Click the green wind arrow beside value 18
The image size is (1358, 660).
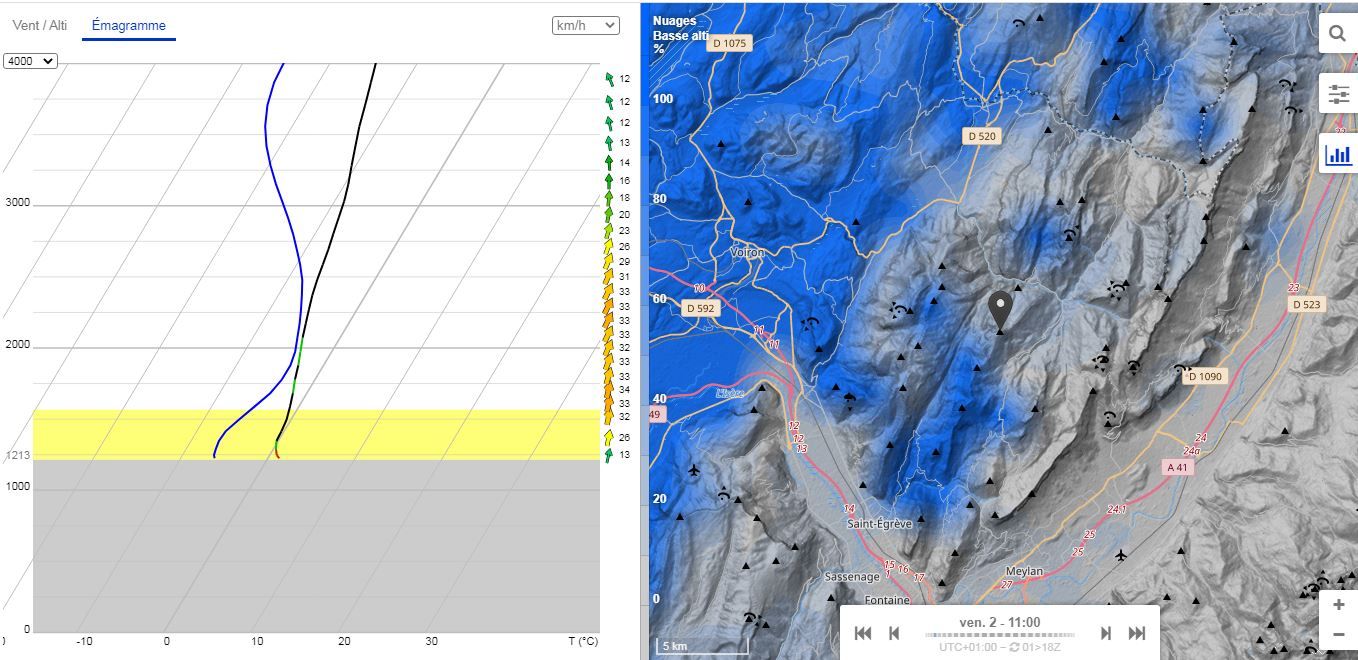tap(609, 198)
